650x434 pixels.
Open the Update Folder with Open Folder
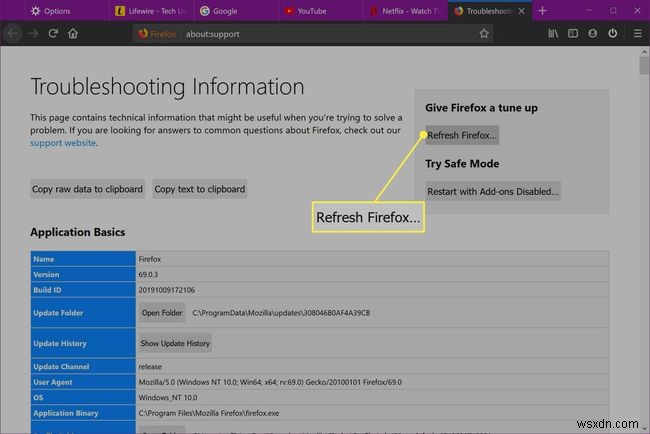pos(162,313)
